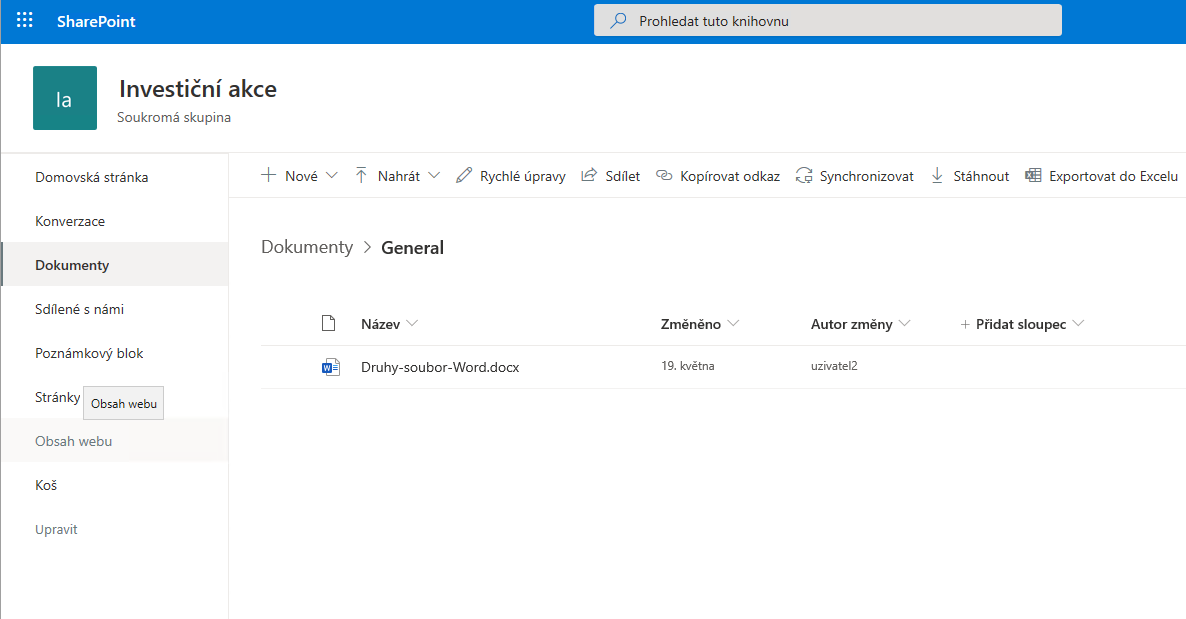Click 'Soukromá skupina' subtitle
1186x619 pixels.
pyautogui.click(x=174, y=117)
